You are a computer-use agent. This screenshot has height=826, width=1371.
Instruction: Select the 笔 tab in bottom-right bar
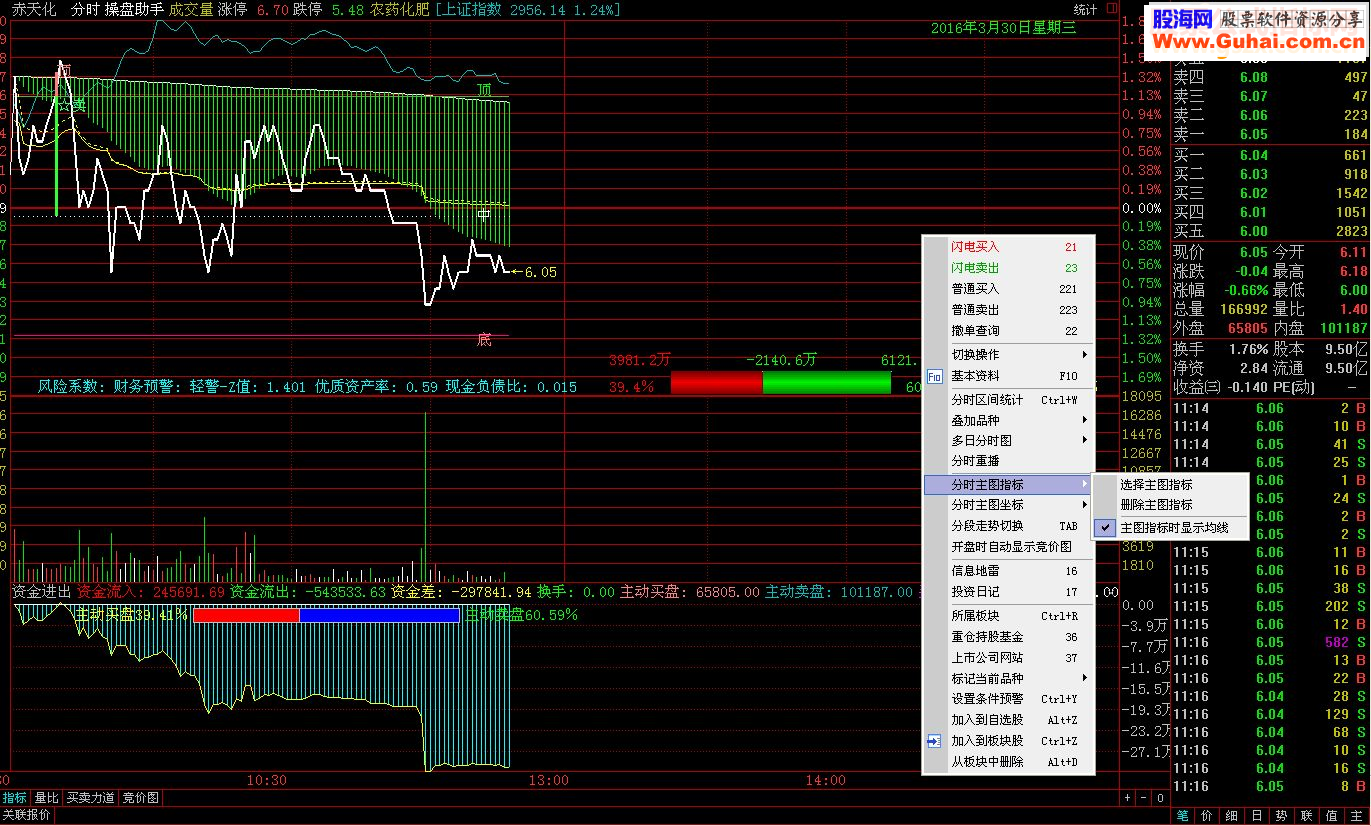(1182, 816)
